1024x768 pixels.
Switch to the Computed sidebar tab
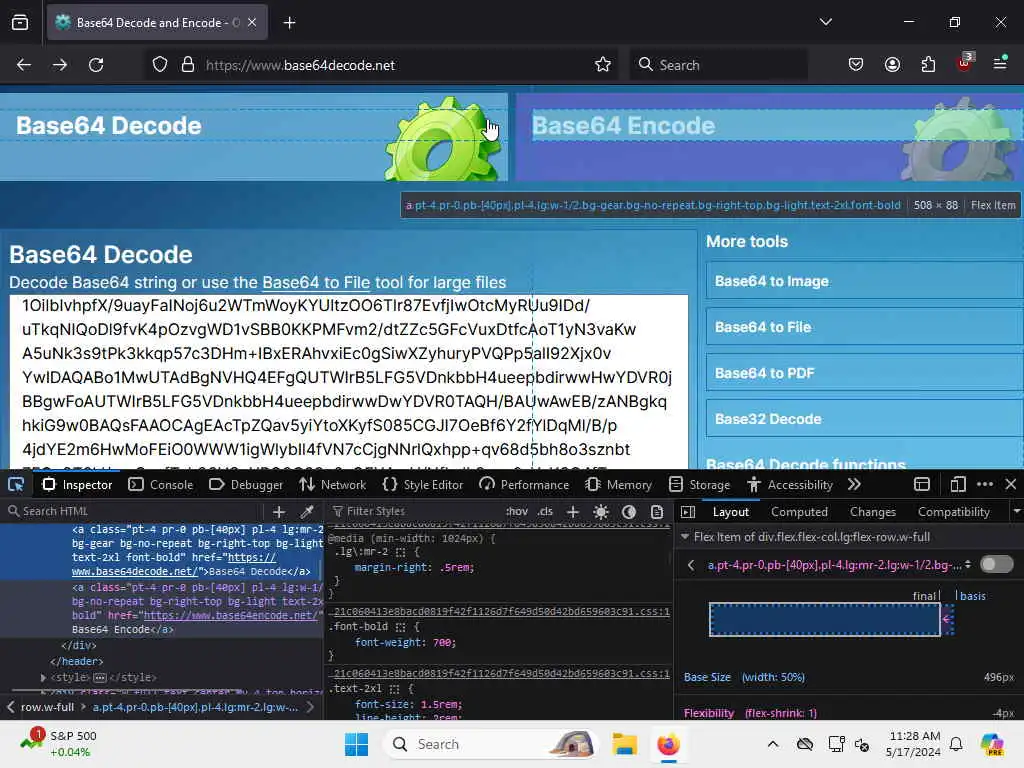[x=799, y=512]
